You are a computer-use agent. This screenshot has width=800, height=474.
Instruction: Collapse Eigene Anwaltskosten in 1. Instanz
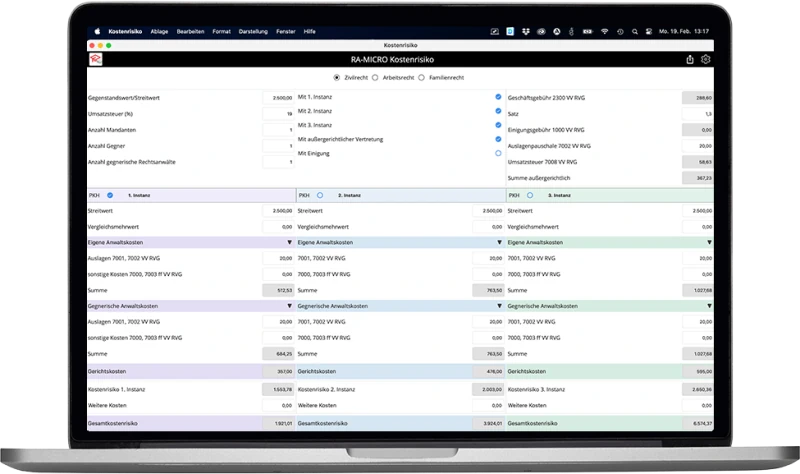(x=289, y=242)
